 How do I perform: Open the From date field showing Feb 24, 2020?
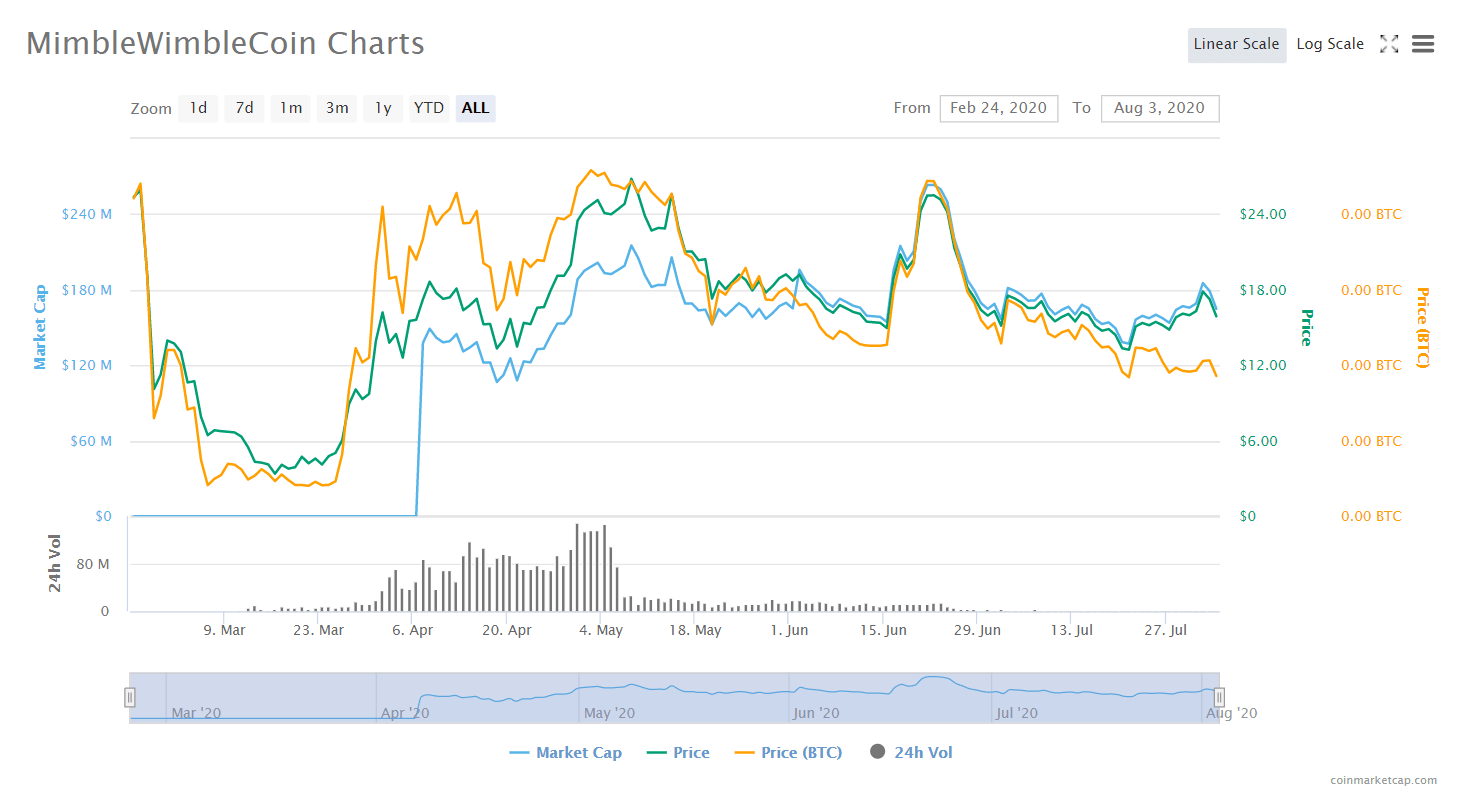pyautogui.click(x=998, y=108)
